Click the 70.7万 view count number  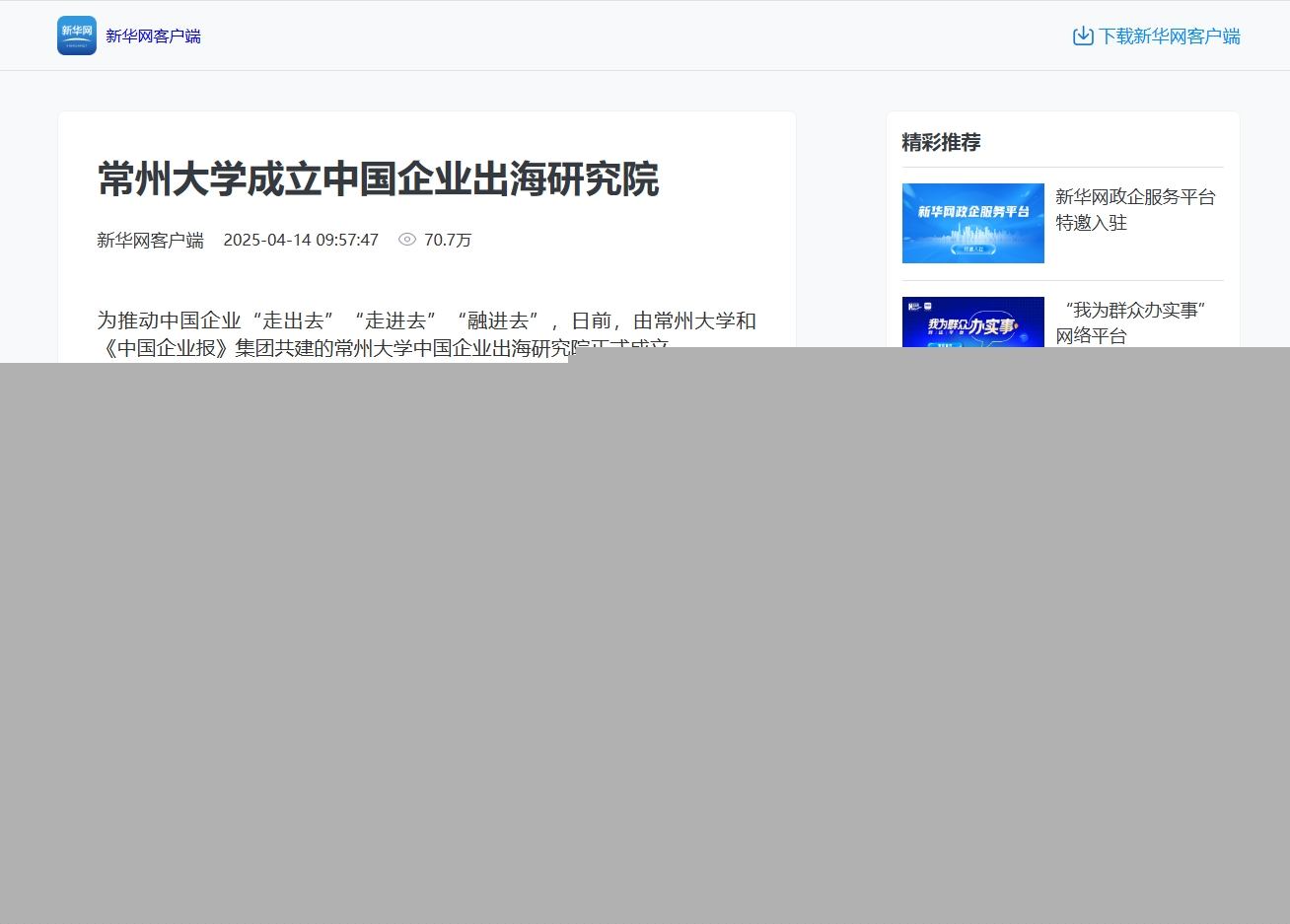[448, 240]
